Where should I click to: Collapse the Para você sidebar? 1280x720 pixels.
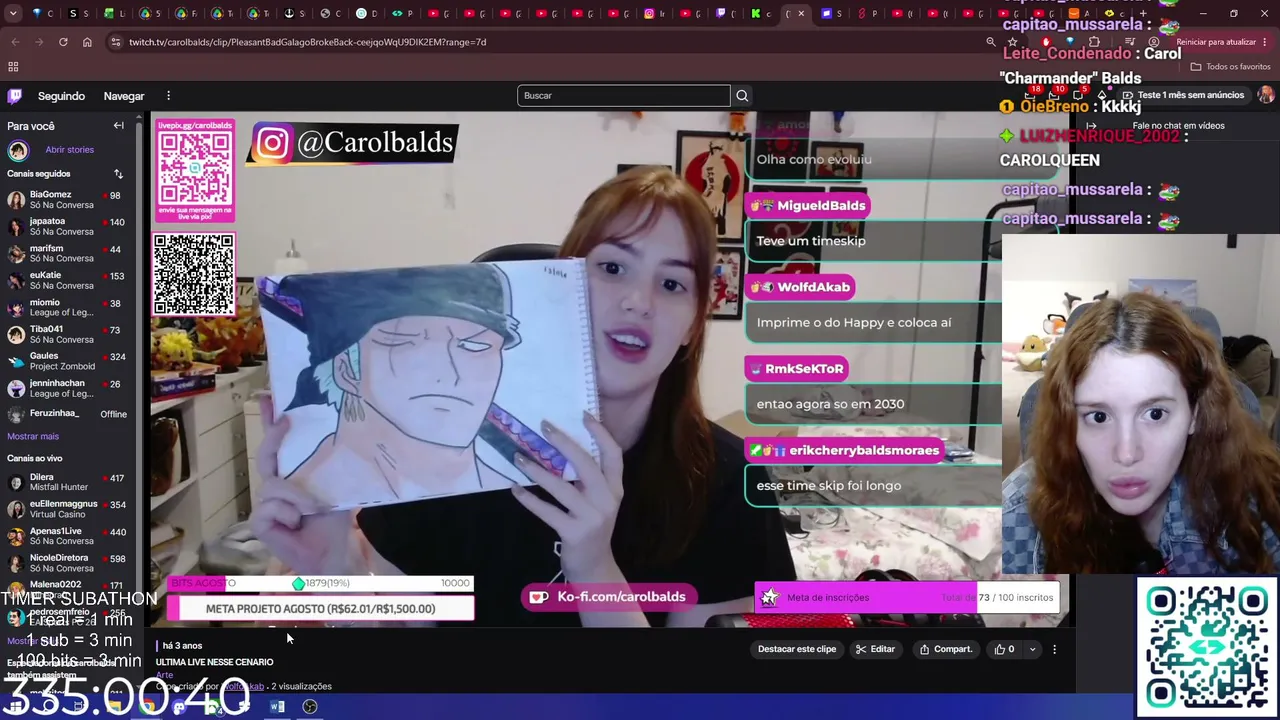(118, 126)
